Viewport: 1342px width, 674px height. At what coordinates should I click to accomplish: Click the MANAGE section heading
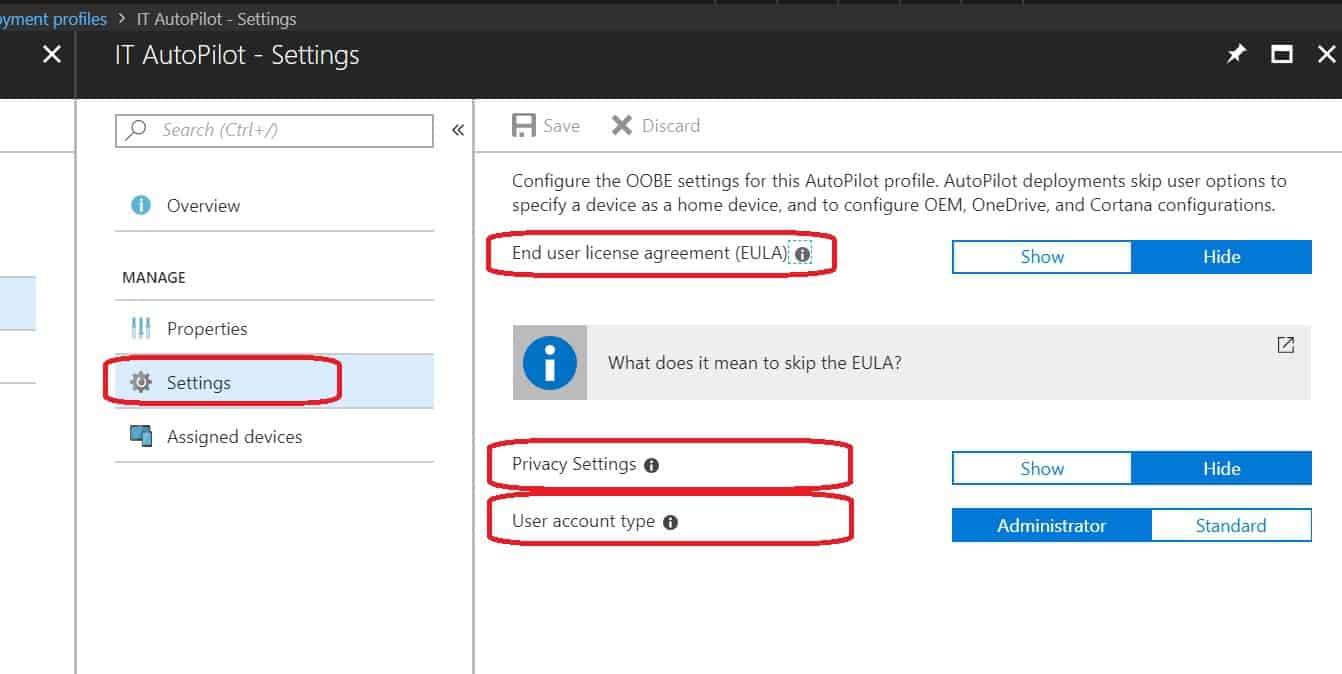pyautogui.click(x=154, y=277)
